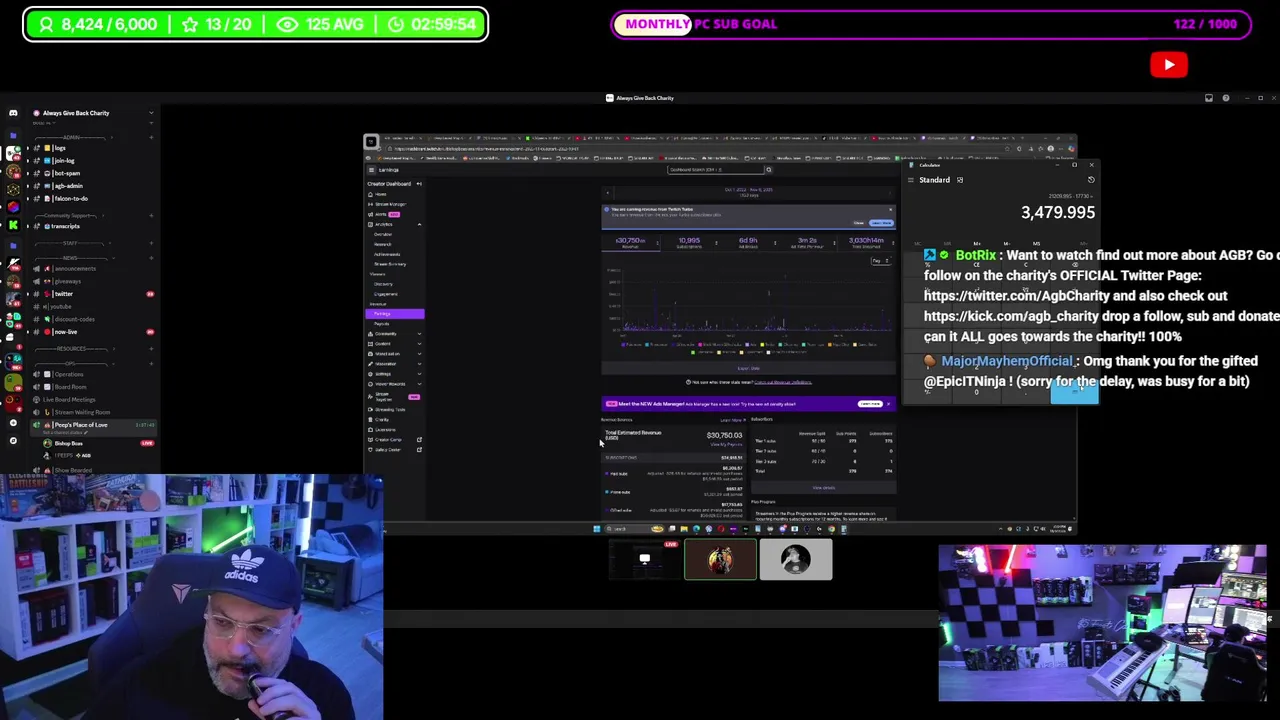Select the Ad Time Per Hour tab
1280x720 pixels.
807,243
